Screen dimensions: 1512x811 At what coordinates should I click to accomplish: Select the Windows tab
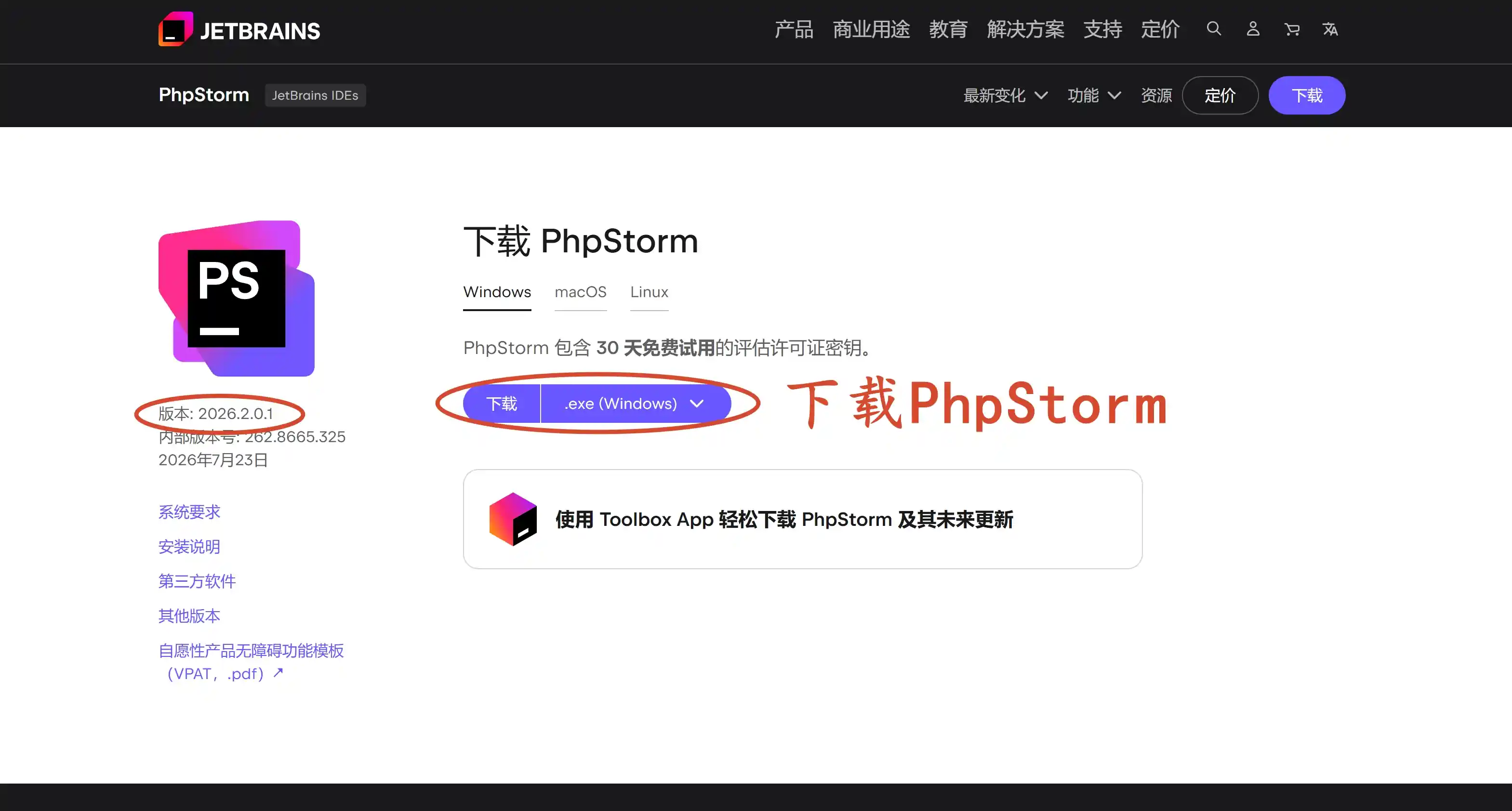pos(497,292)
